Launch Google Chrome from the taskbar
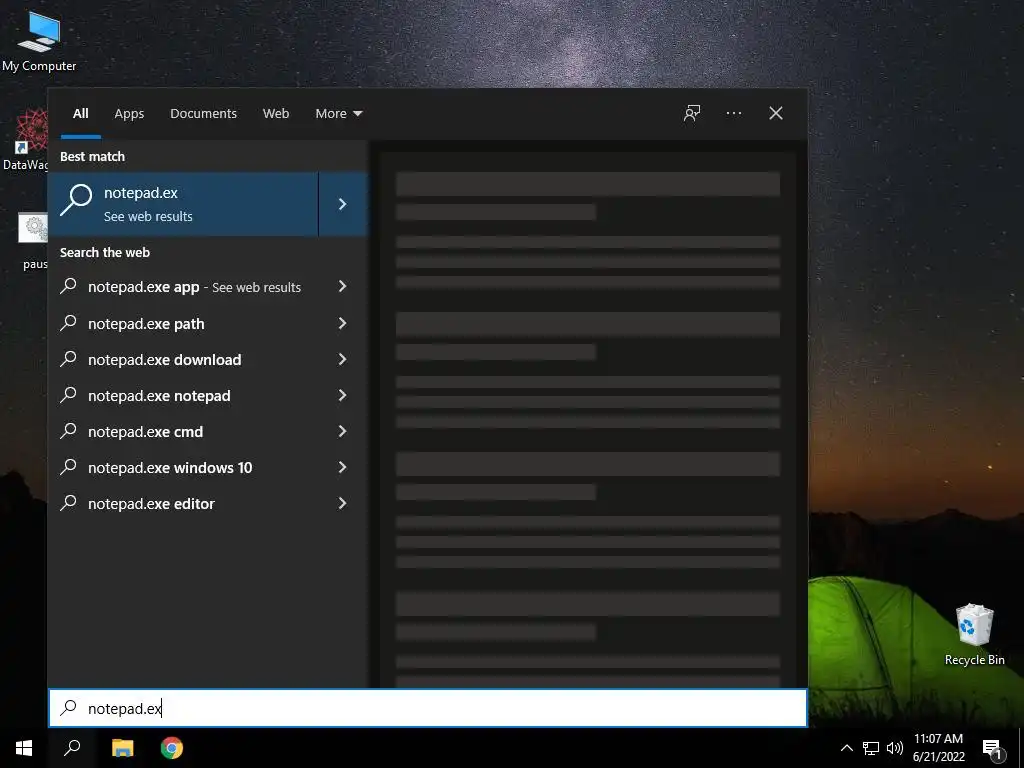This screenshot has height=768, width=1024. tap(172, 748)
